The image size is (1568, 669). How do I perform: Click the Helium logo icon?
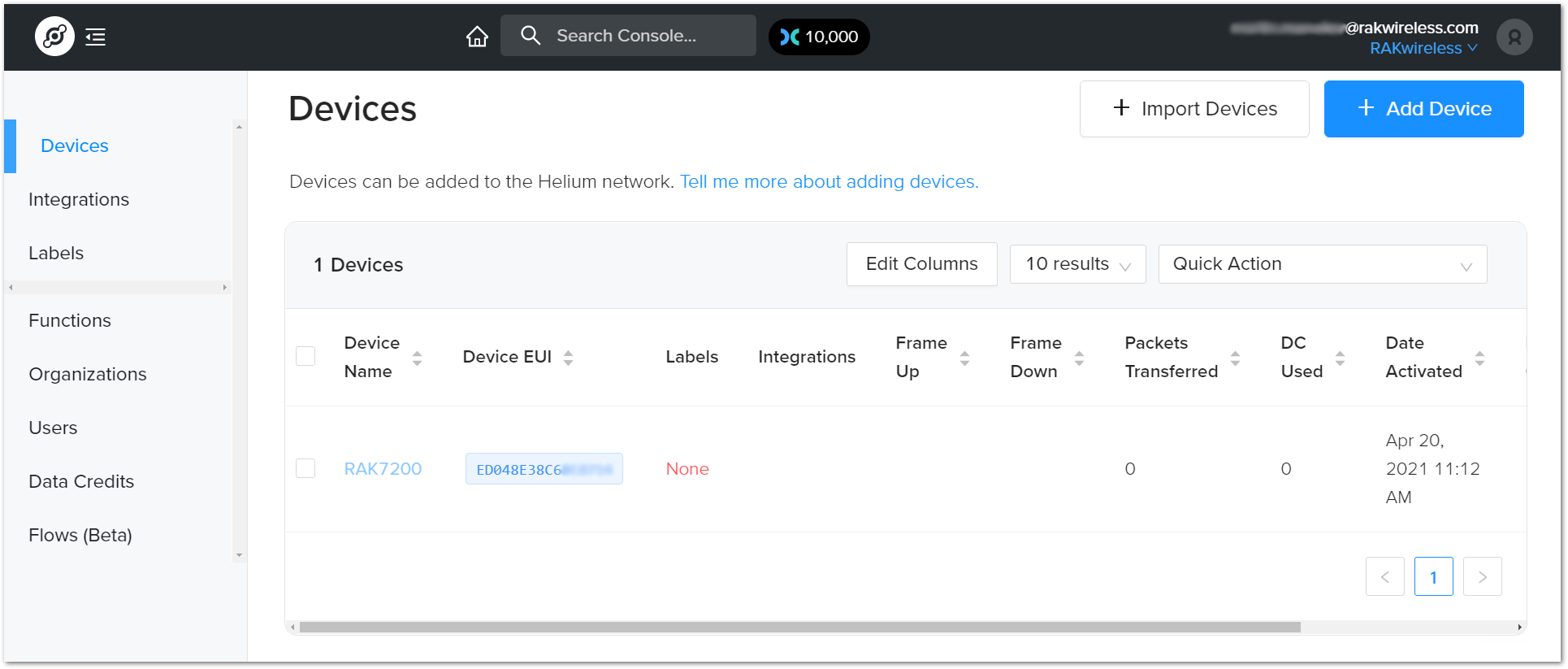[54, 37]
